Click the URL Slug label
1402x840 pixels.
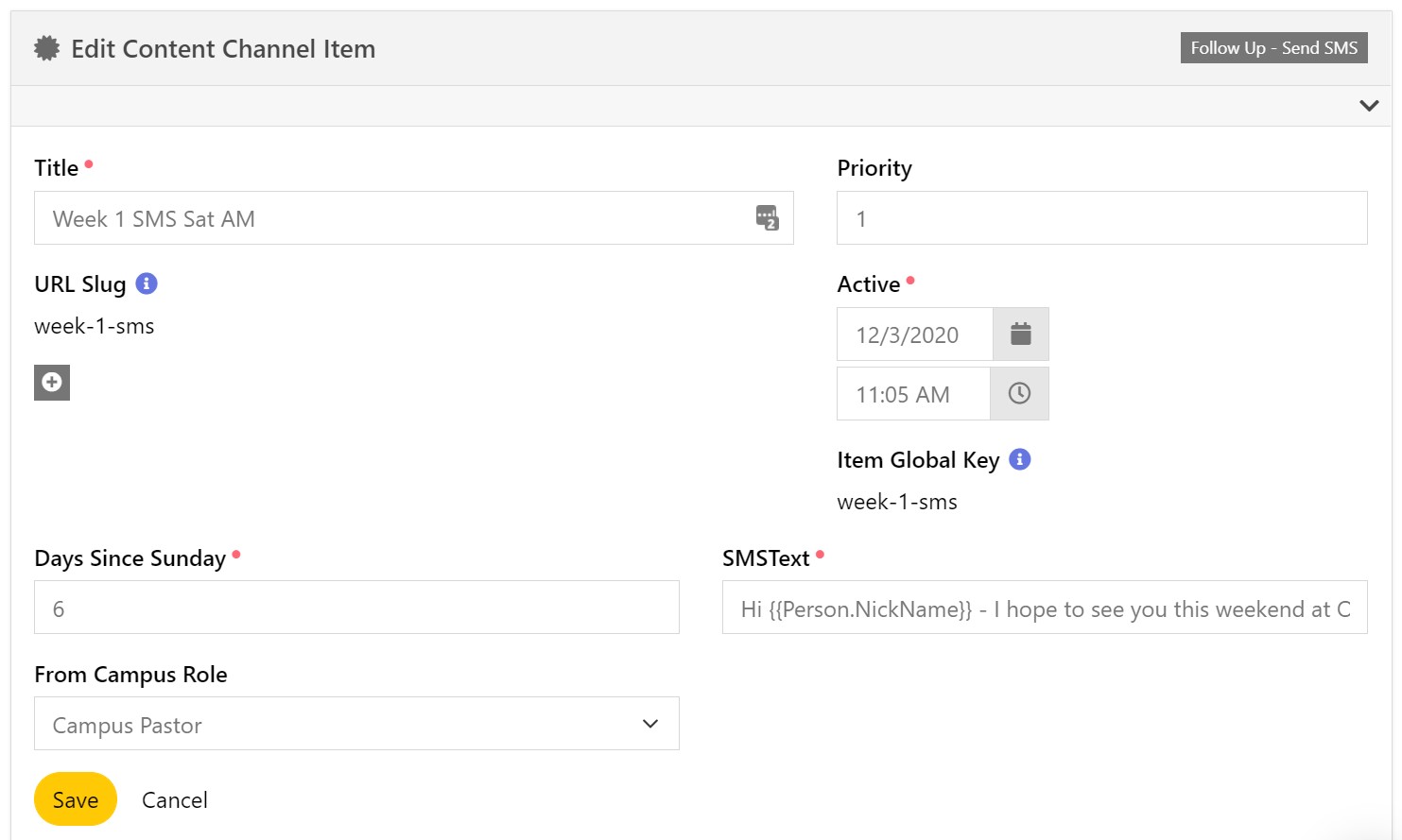click(80, 284)
